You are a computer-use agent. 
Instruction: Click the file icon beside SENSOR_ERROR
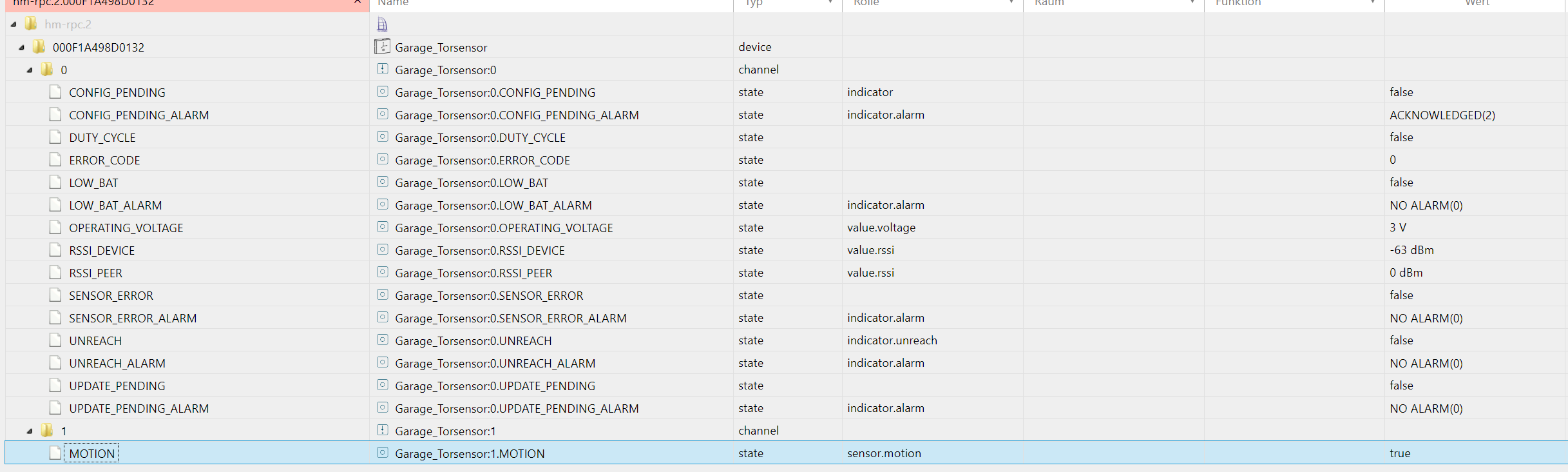click(x=55, y=295)
